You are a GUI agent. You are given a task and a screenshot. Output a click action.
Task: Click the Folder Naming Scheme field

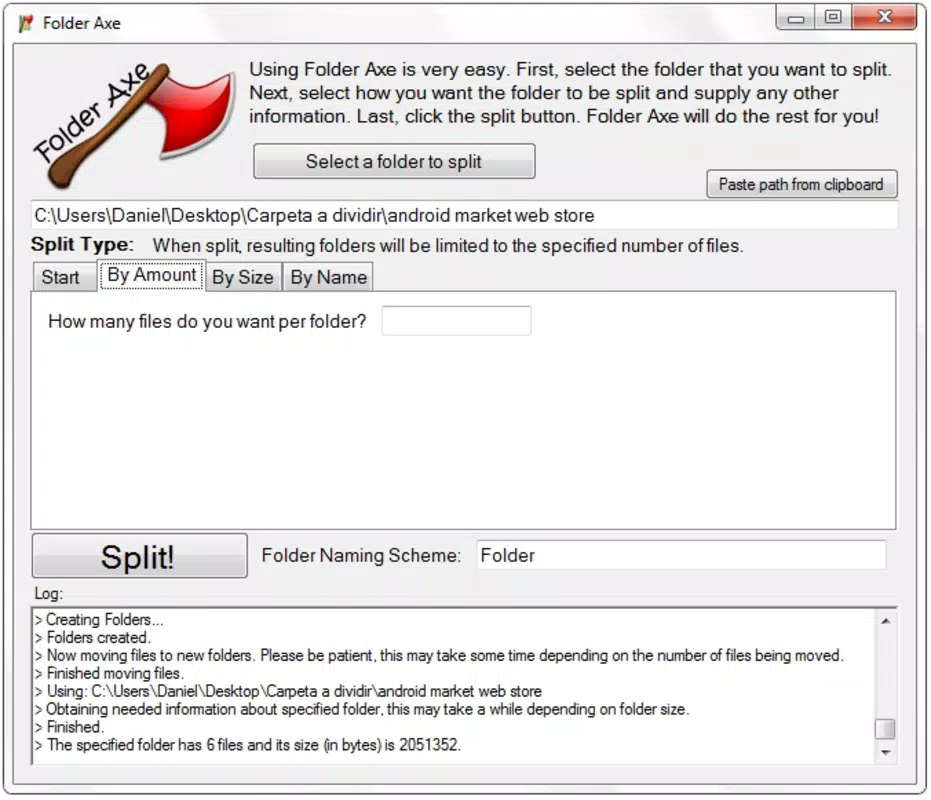682,555
